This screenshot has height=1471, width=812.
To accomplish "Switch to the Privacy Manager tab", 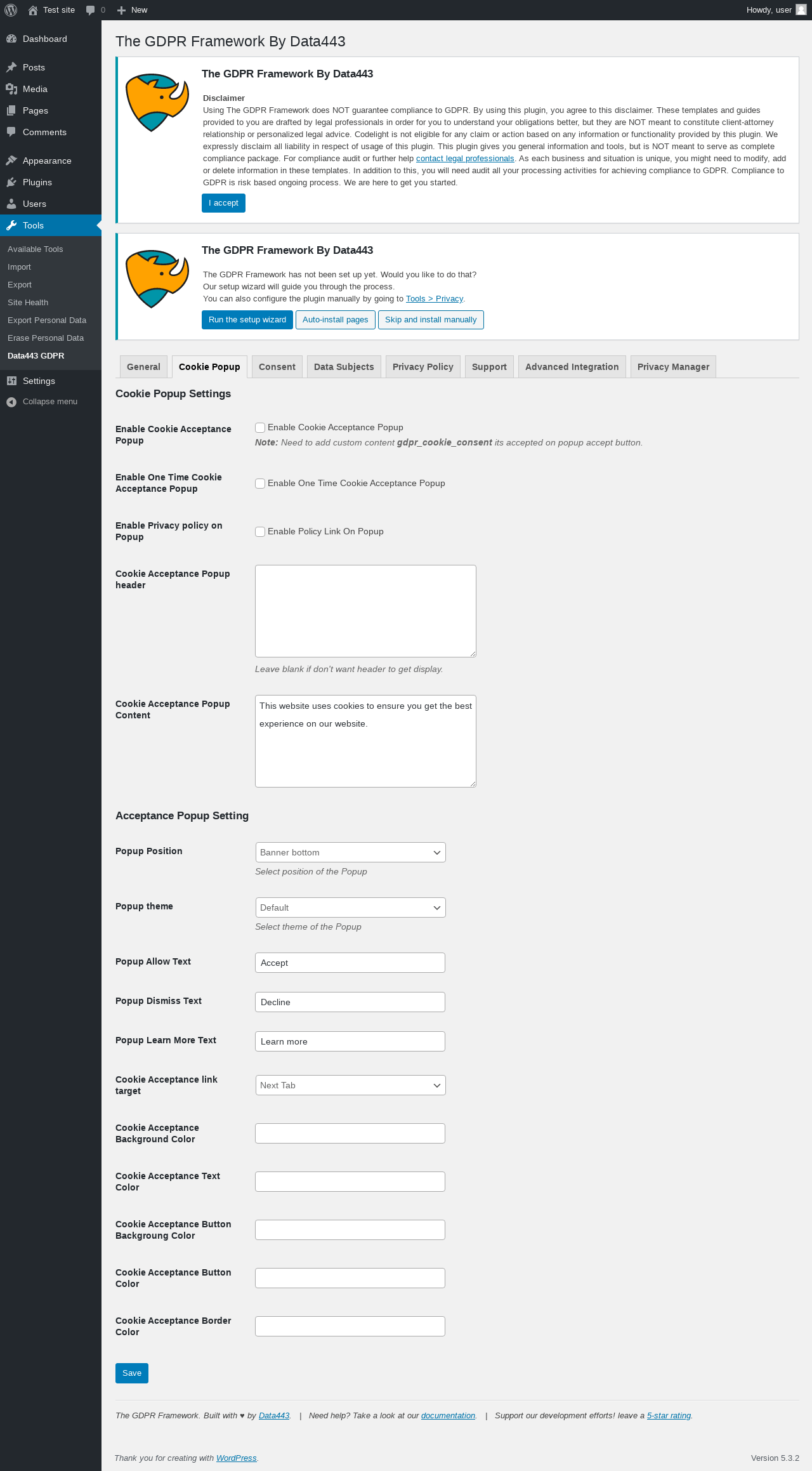I will coord(673,367).
